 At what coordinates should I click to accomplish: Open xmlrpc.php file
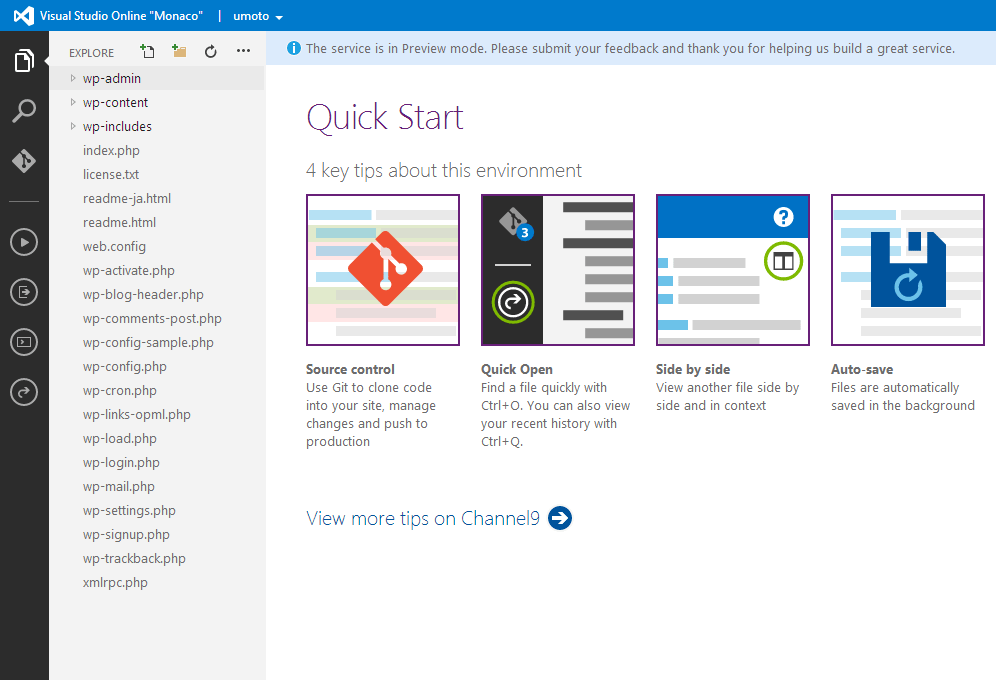coord(115,583)
